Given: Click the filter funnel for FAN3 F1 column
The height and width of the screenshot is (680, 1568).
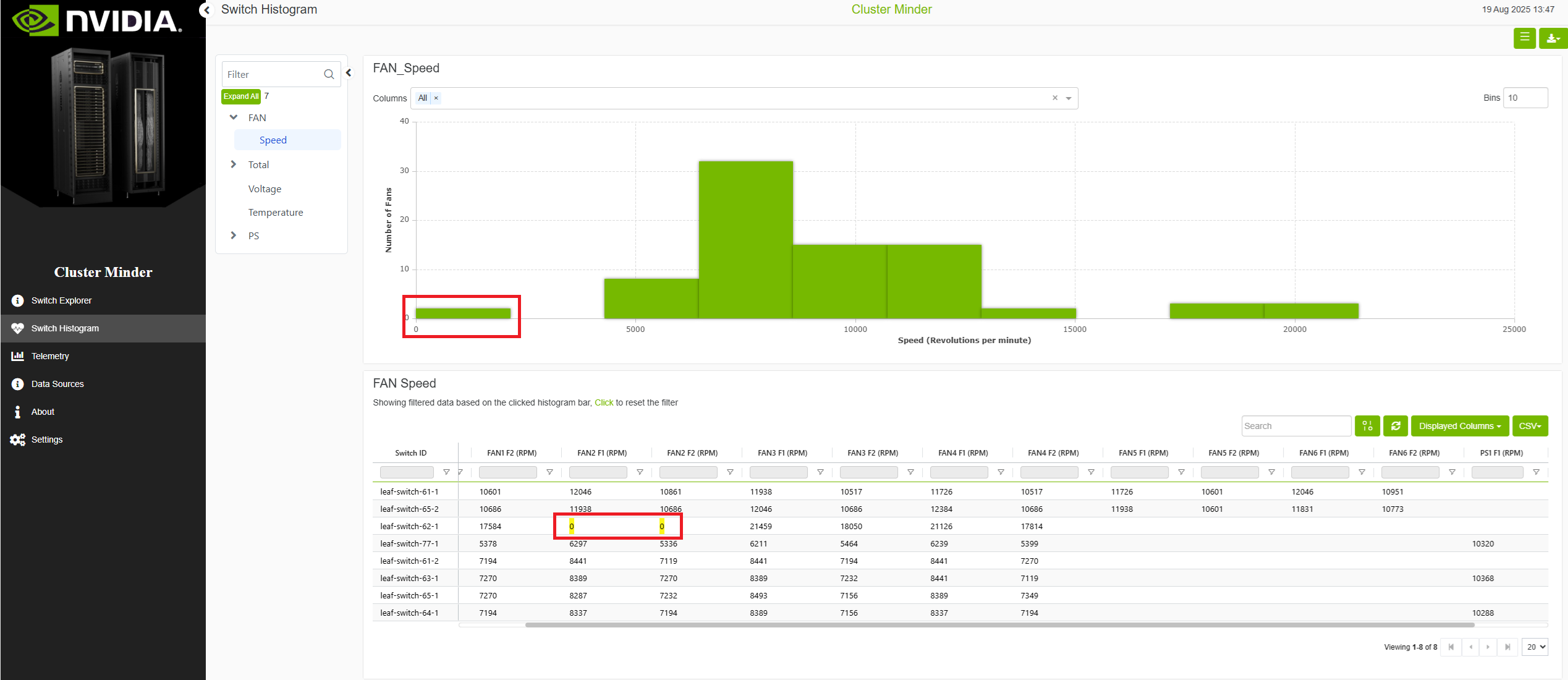Looking at the screenshot, I should coord(820,472).
